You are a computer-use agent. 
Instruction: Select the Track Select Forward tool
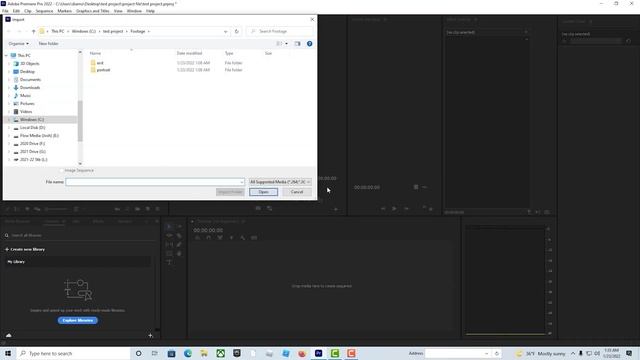point(179,227)
